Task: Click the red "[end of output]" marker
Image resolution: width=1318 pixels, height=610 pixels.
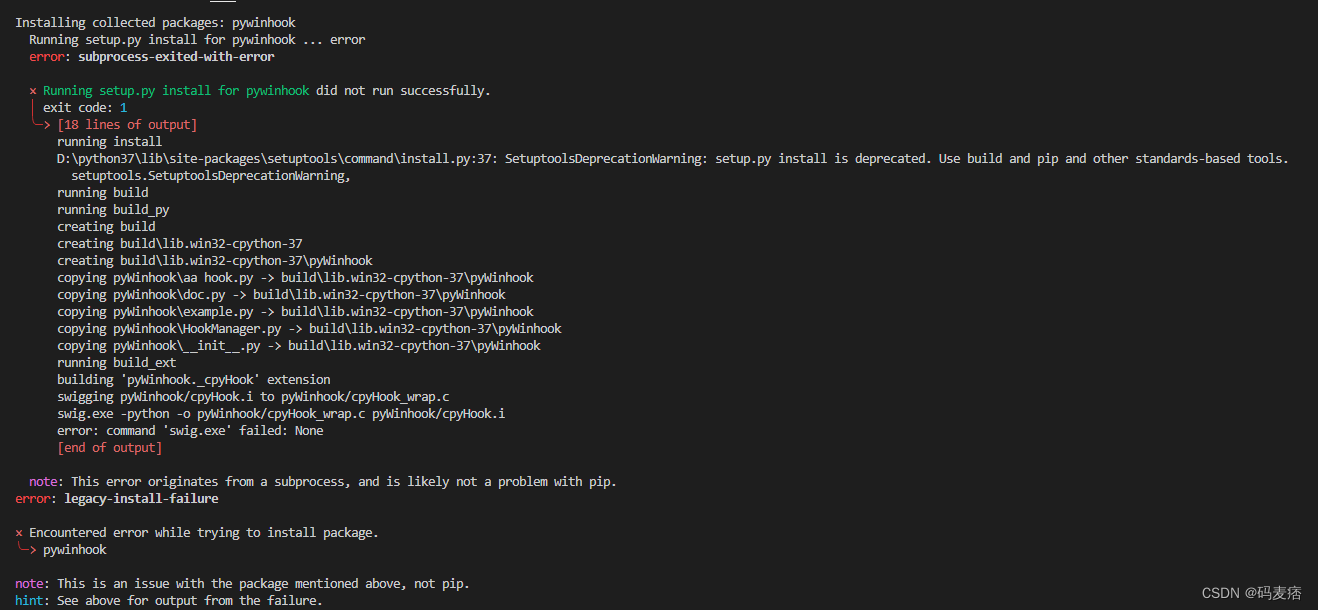Action: (109, 448)
